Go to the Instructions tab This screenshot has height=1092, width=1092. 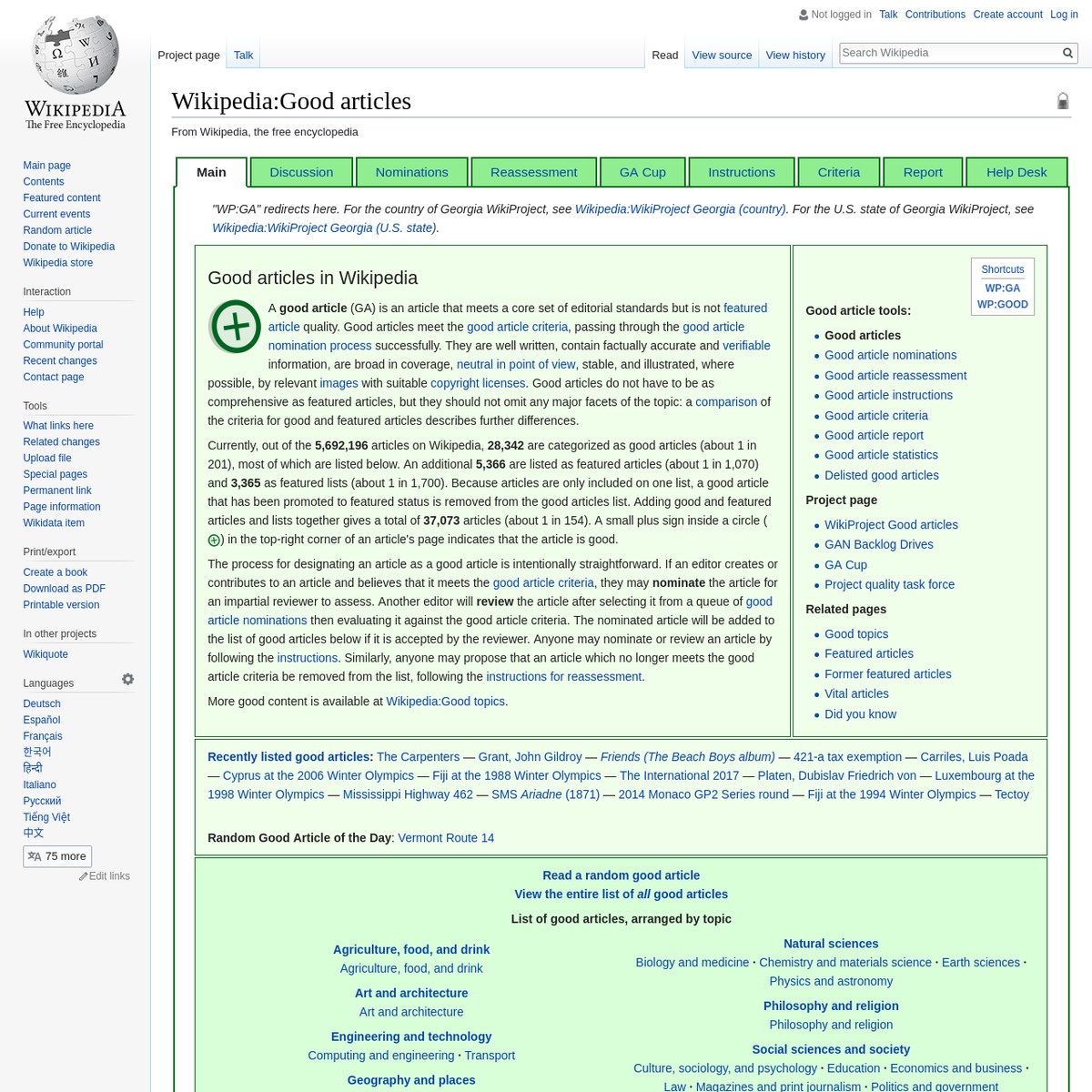(x=742, y=172)
